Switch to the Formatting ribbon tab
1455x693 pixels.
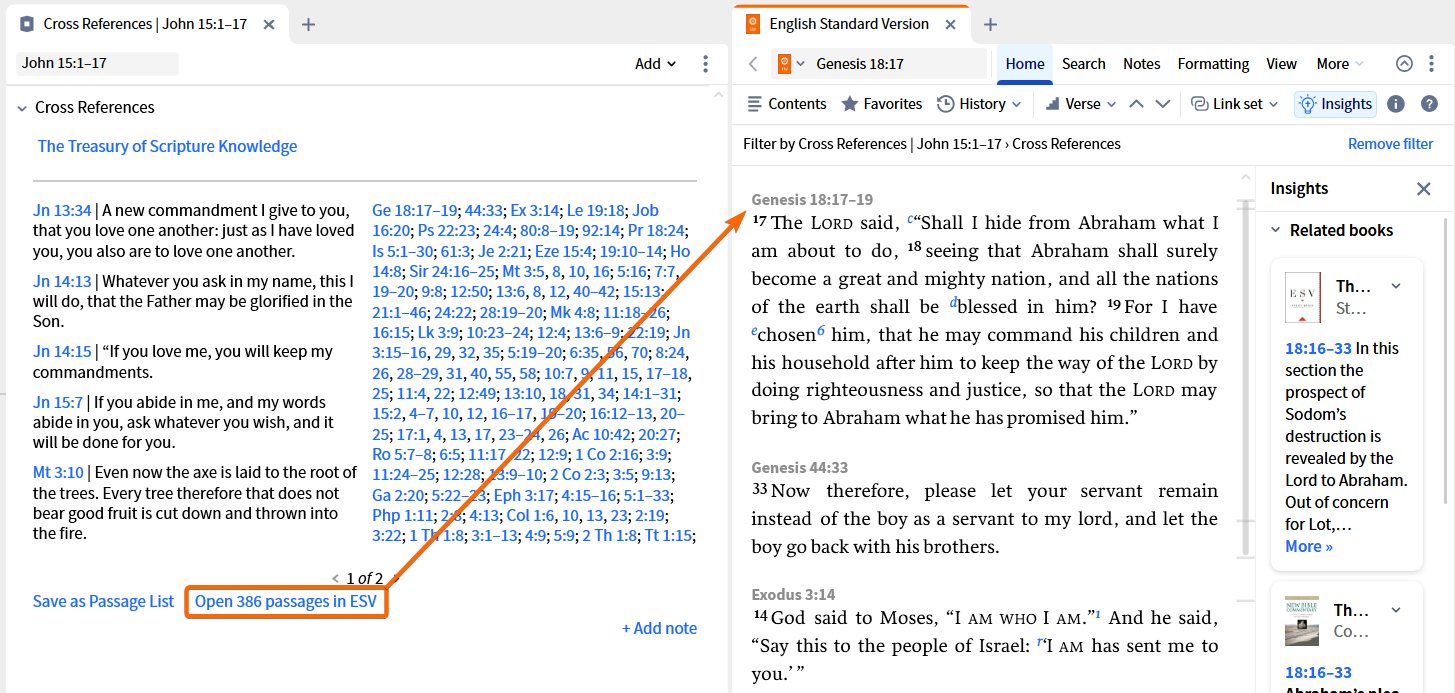1213,64
